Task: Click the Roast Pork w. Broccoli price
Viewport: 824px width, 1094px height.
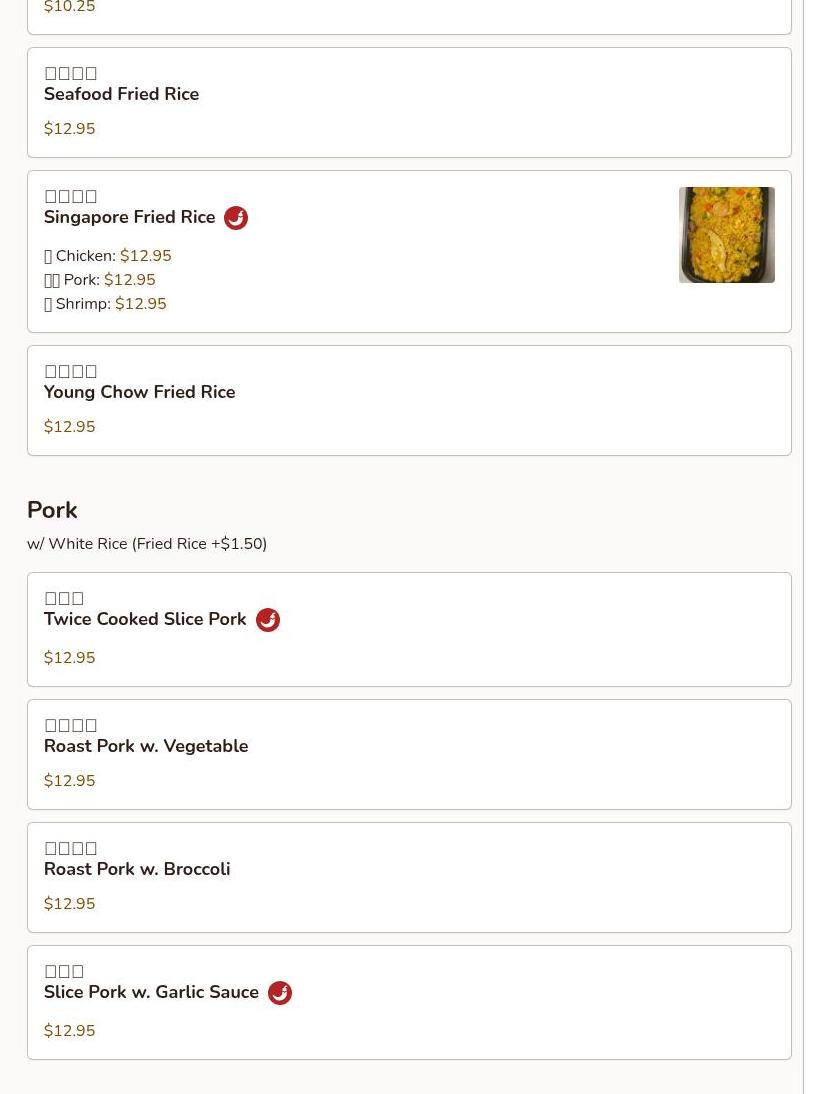Action: click(70, 904)
